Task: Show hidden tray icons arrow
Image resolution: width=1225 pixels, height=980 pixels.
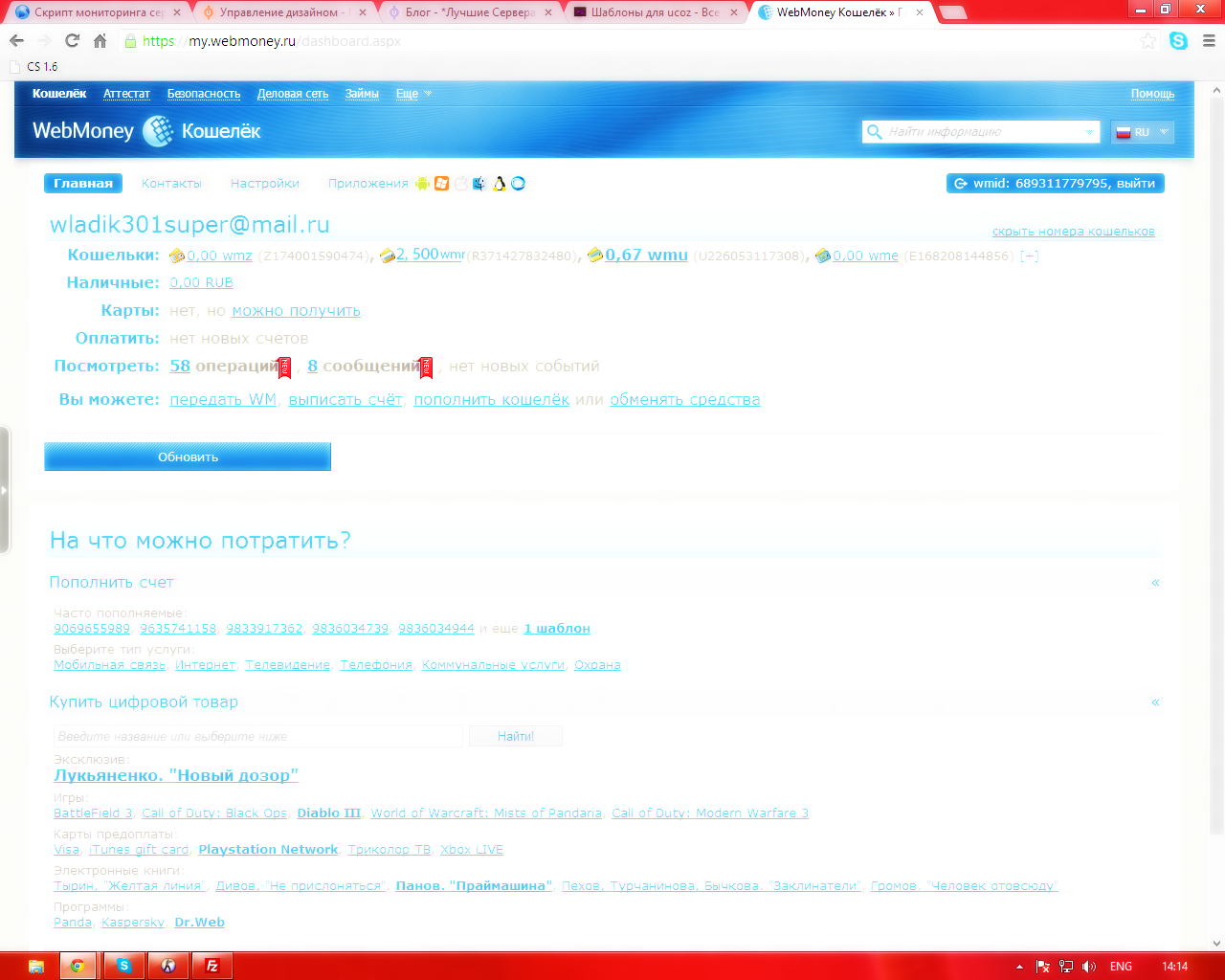Action: pos(1019,967)
